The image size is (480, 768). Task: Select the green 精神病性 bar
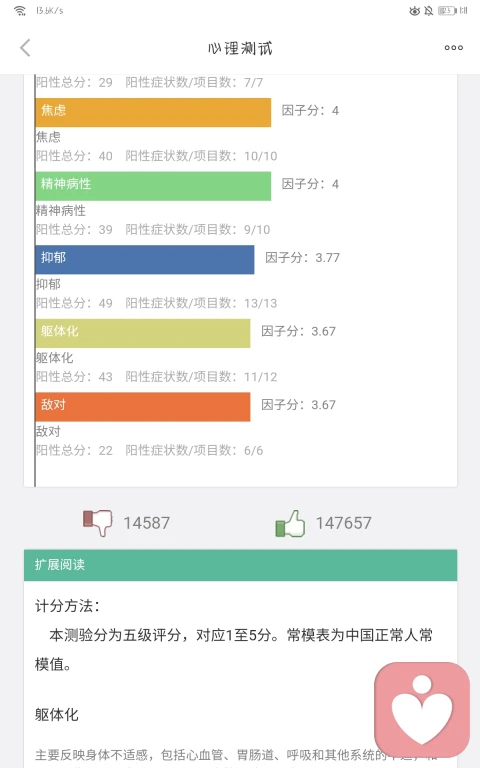tap(153, 186)
